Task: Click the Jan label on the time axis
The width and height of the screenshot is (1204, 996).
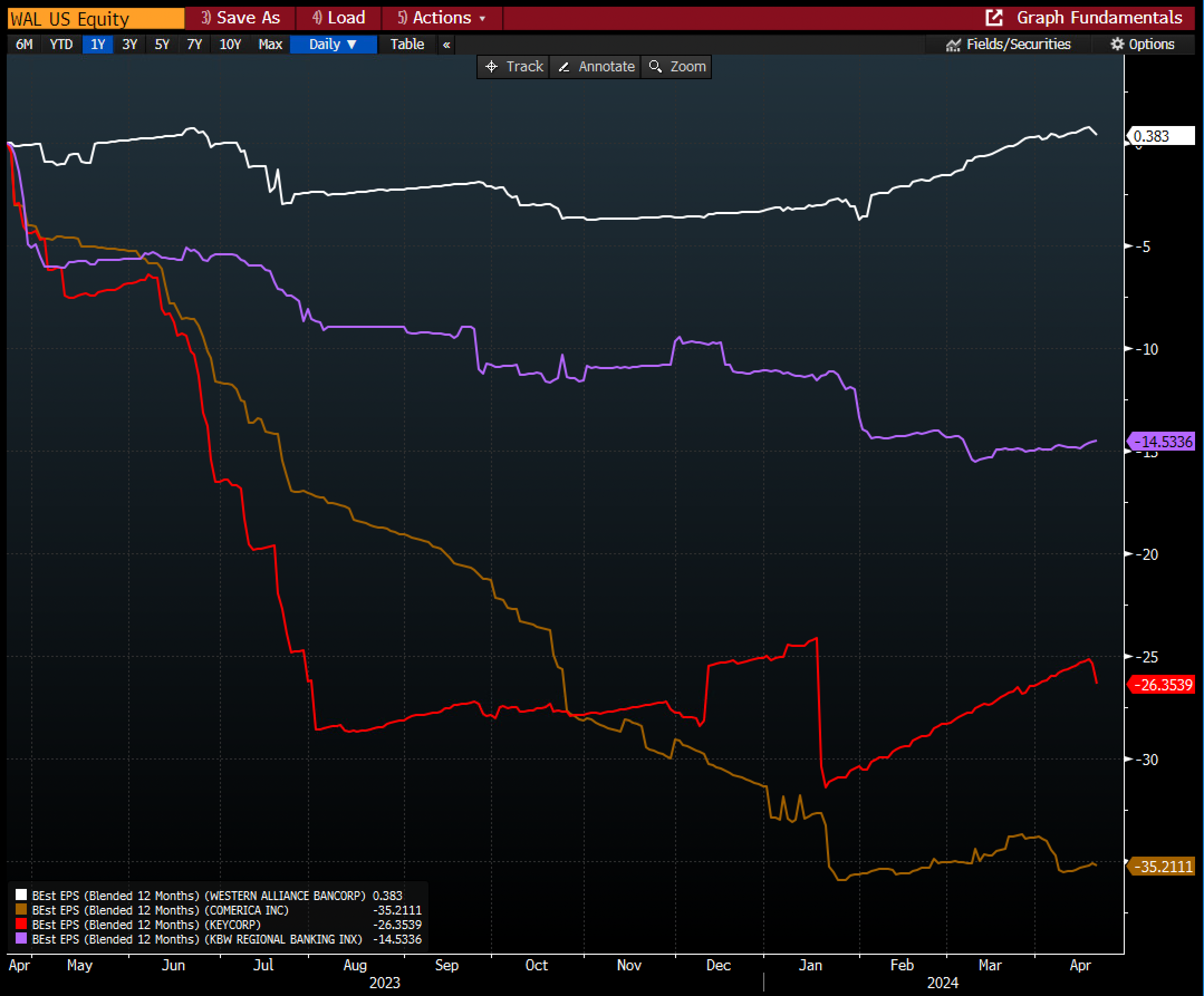Action: (x=810, y=966)
